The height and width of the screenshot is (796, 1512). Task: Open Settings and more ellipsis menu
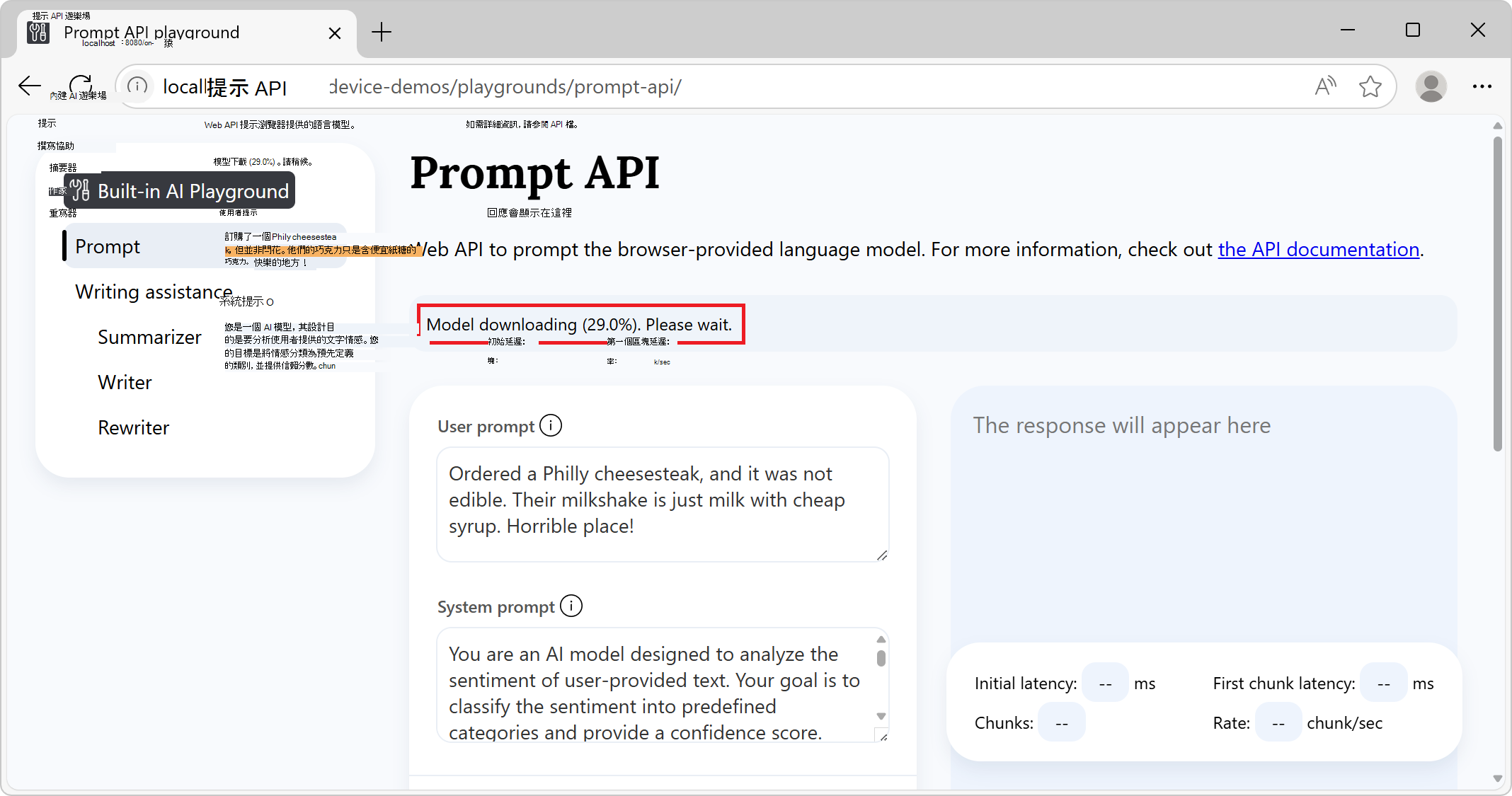(1482, 86)
